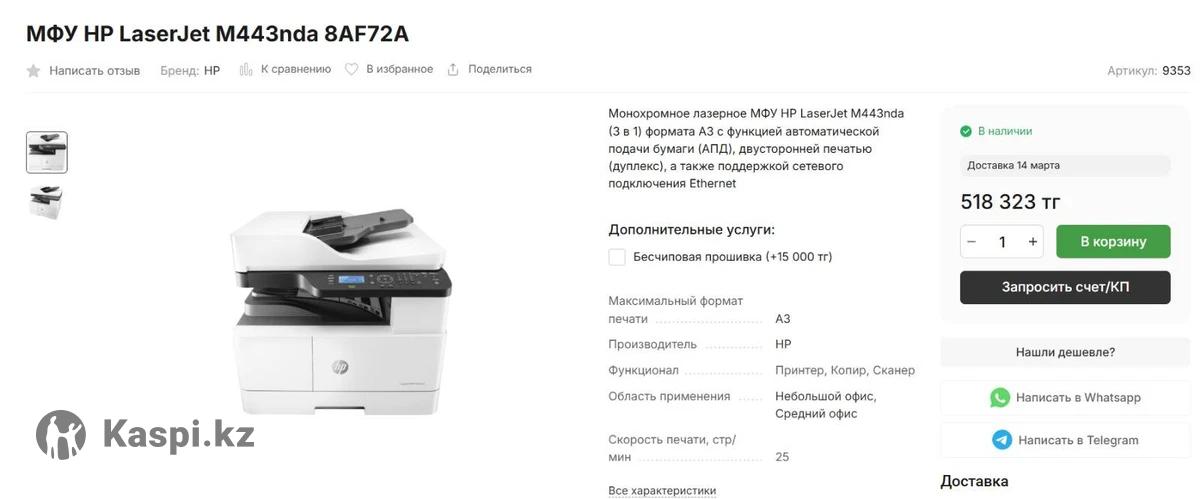Click the Нашли дешевле? button

1065,352
